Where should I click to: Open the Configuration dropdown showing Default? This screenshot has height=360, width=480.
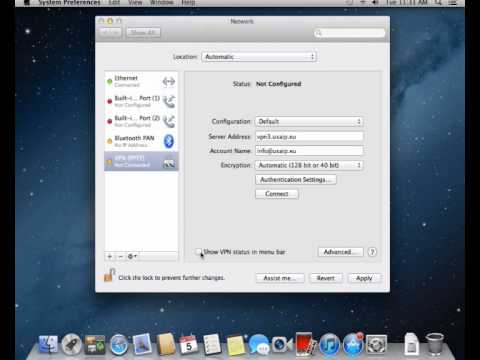(309, 121)
